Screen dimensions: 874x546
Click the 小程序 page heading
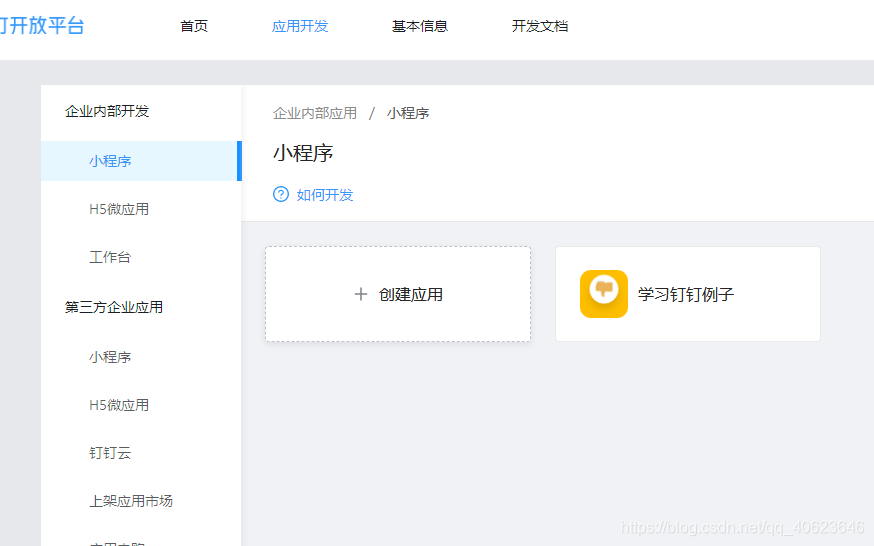pos(303,153)
